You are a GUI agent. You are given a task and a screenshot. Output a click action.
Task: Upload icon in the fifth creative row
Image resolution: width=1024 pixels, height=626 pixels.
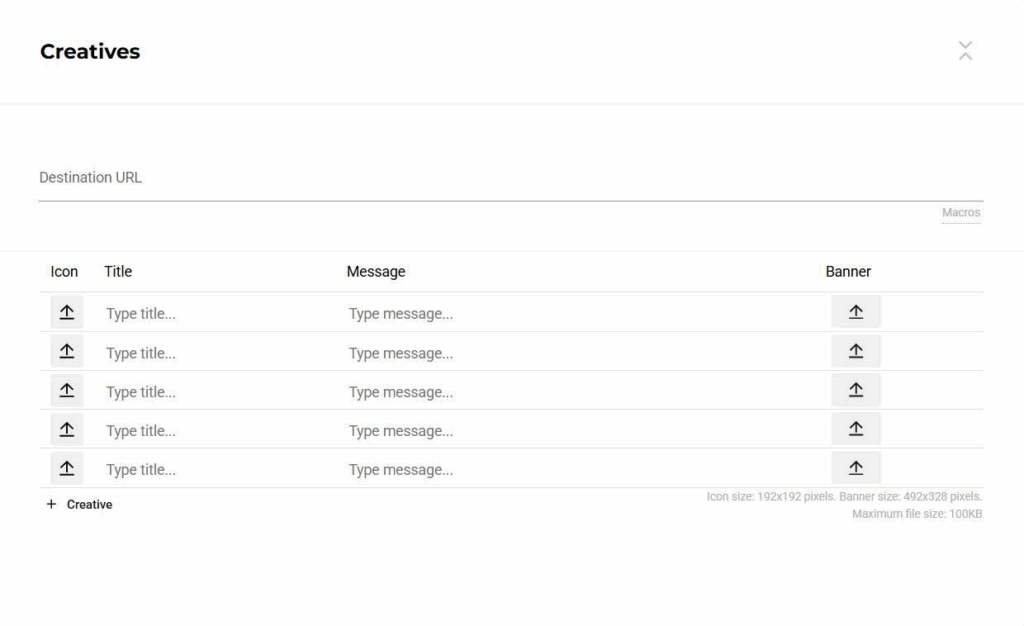(66, 468)
